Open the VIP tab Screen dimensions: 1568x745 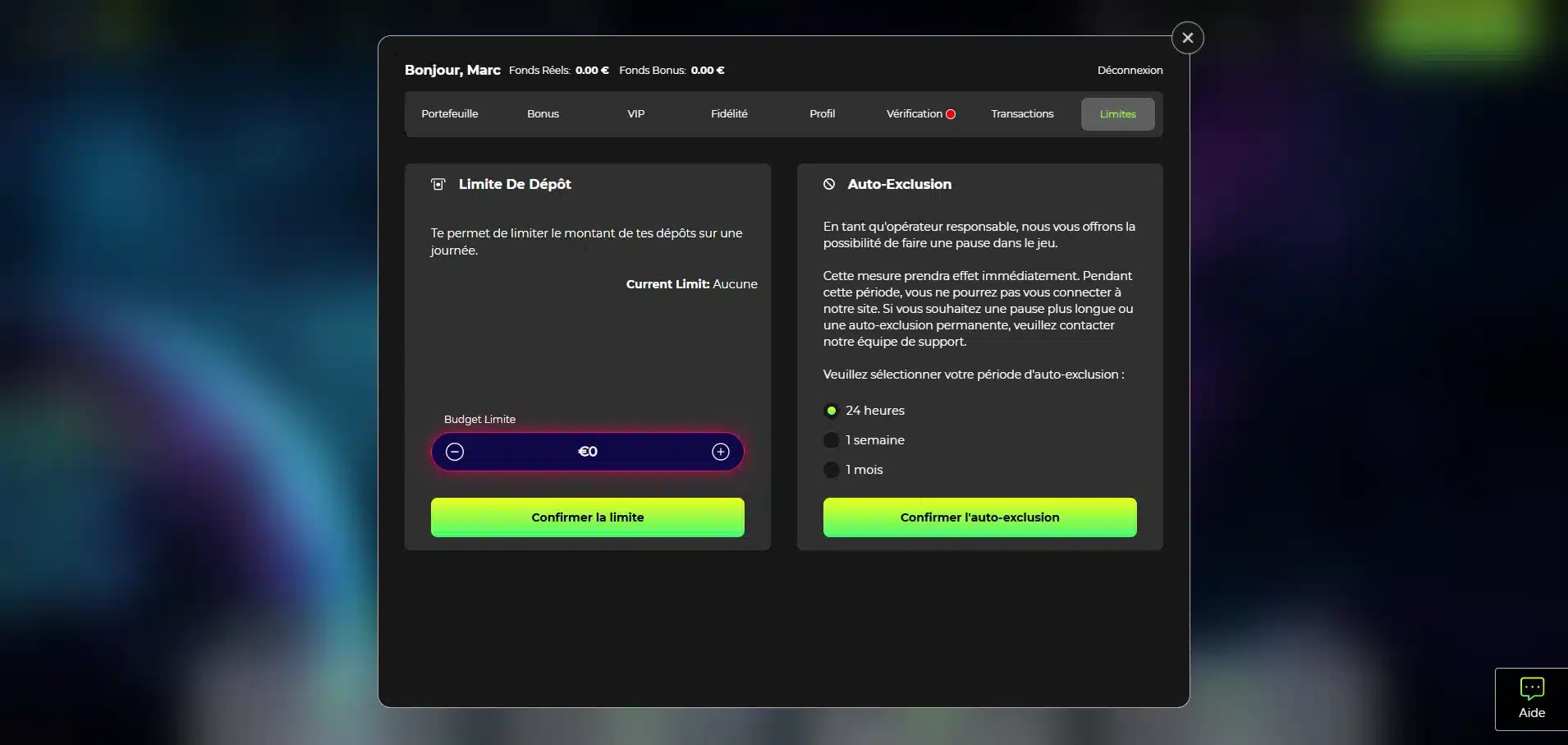click(635, 114)
